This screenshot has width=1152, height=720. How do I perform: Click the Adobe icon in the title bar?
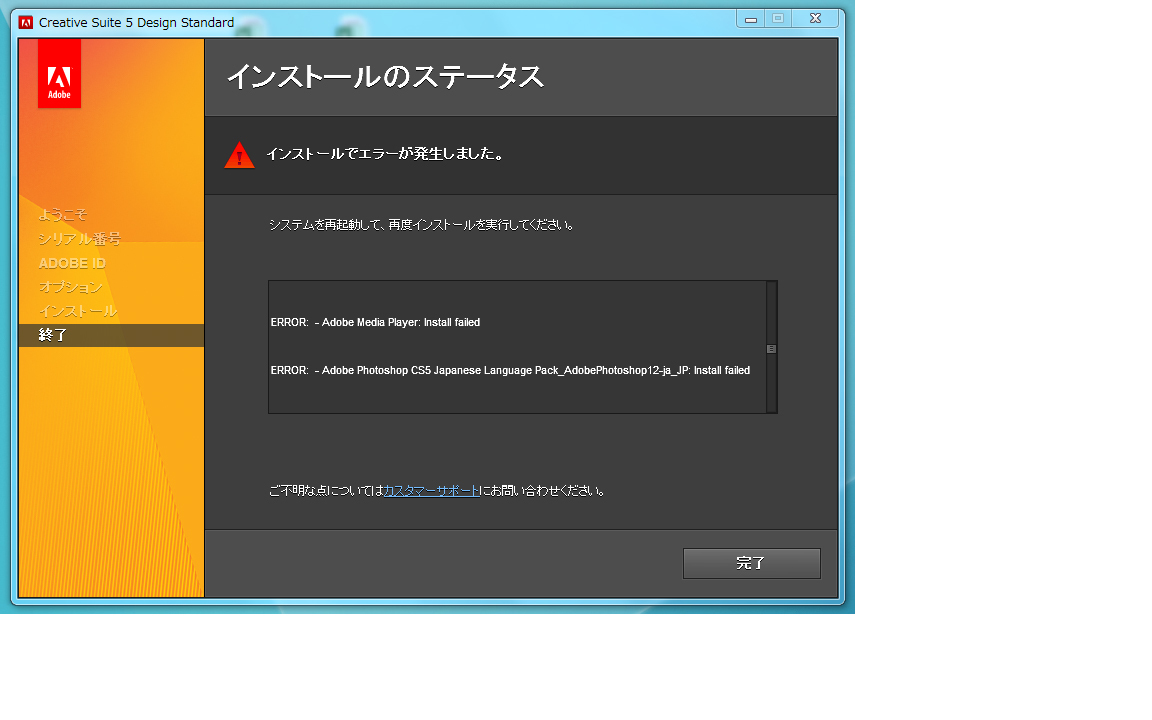click(26, 22)
